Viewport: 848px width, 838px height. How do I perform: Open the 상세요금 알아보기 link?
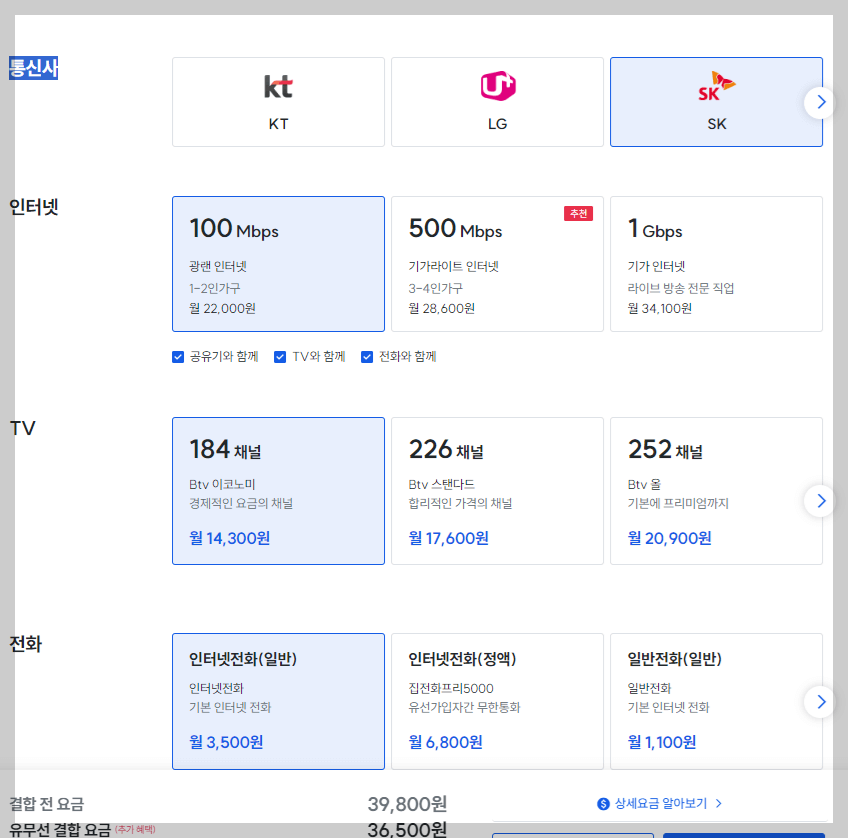click(660, 803)
